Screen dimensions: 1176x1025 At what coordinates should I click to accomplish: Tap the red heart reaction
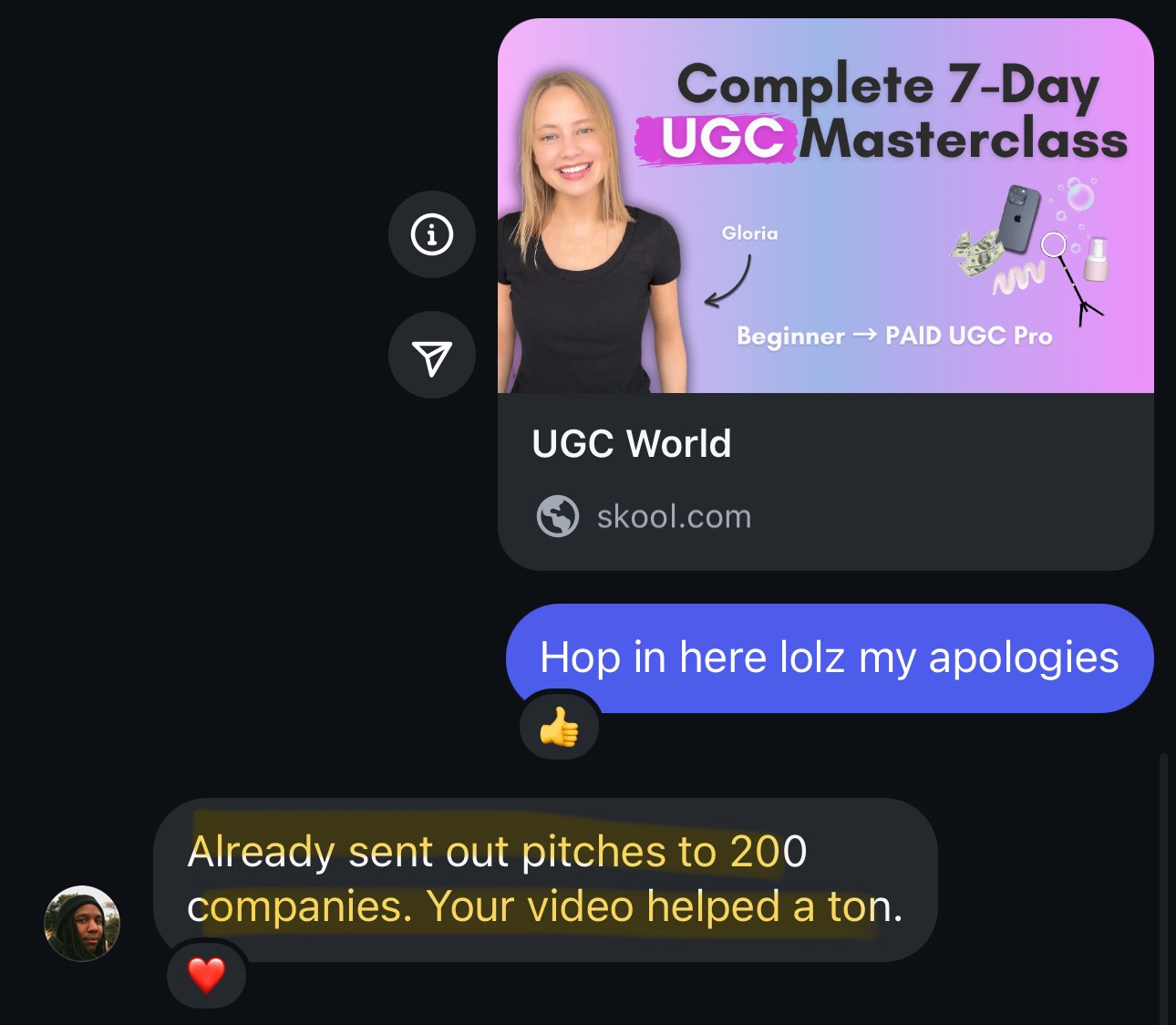click(206, 975)
